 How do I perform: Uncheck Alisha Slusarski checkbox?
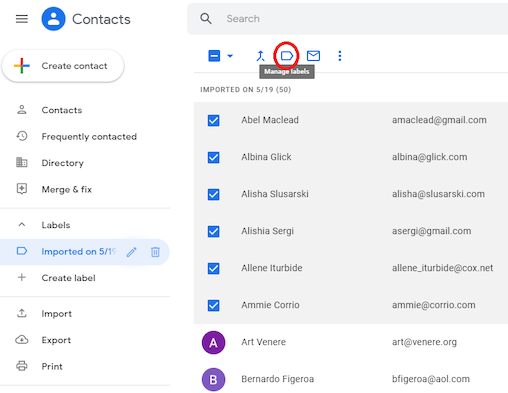(x=213, y=194)
